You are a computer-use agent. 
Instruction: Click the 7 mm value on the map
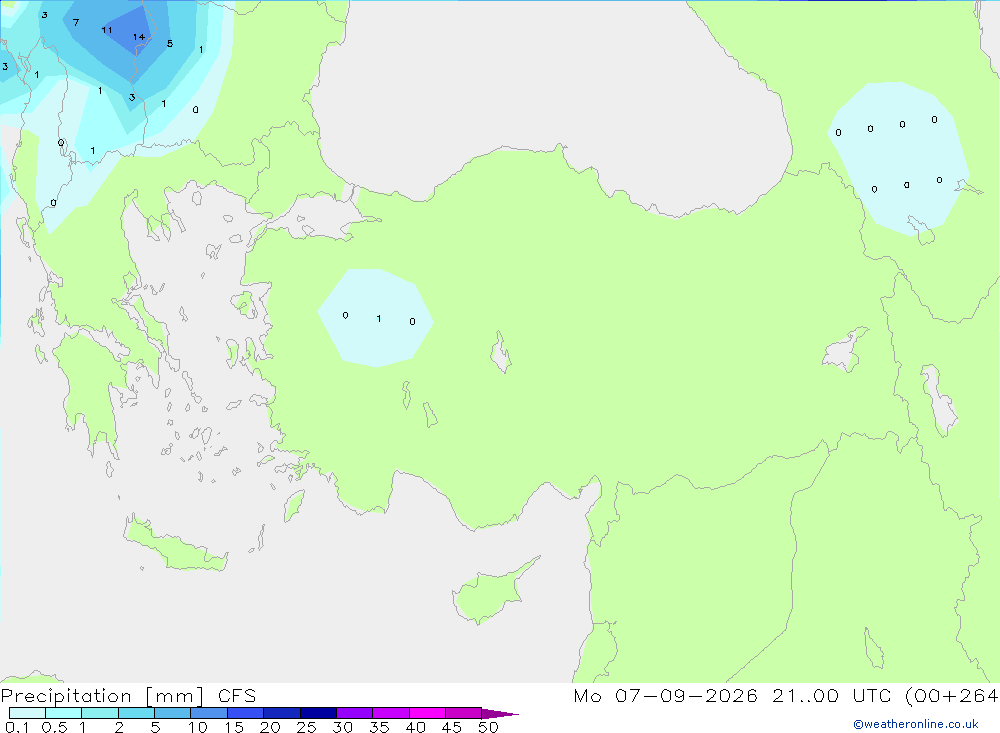tap(76, 22)
